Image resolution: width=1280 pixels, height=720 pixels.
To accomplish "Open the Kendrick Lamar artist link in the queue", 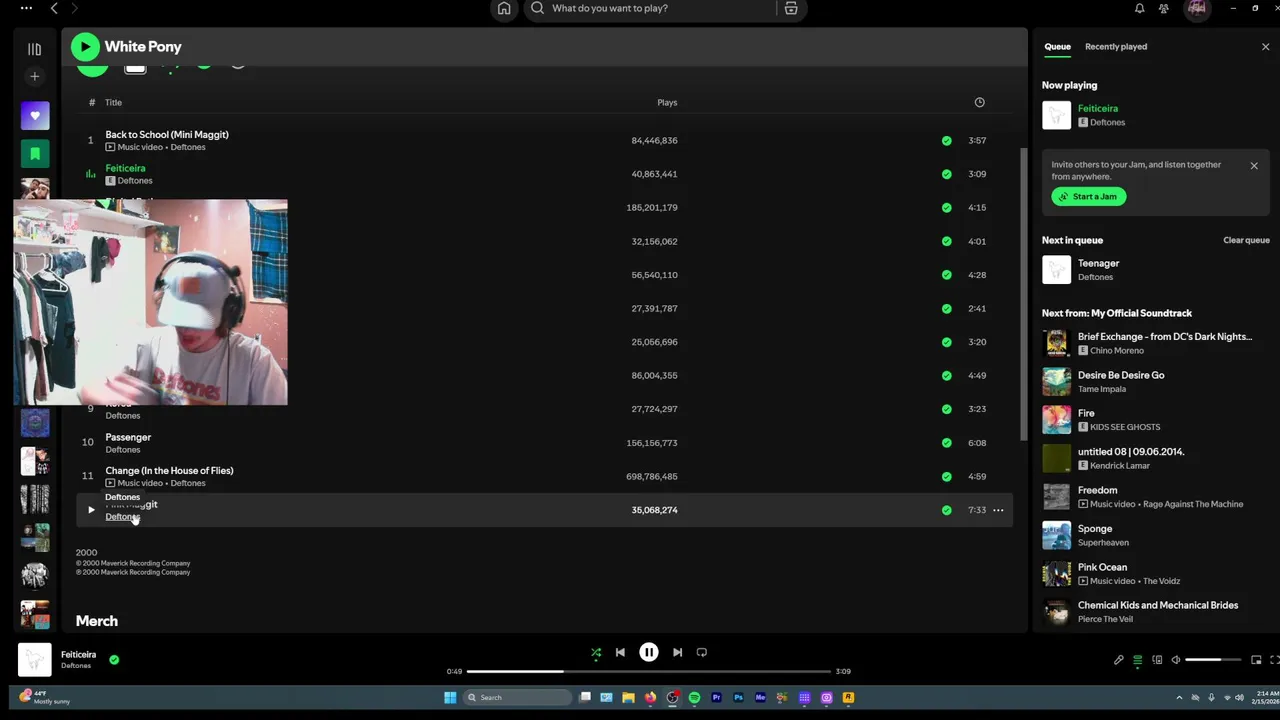I will 1120,466.
